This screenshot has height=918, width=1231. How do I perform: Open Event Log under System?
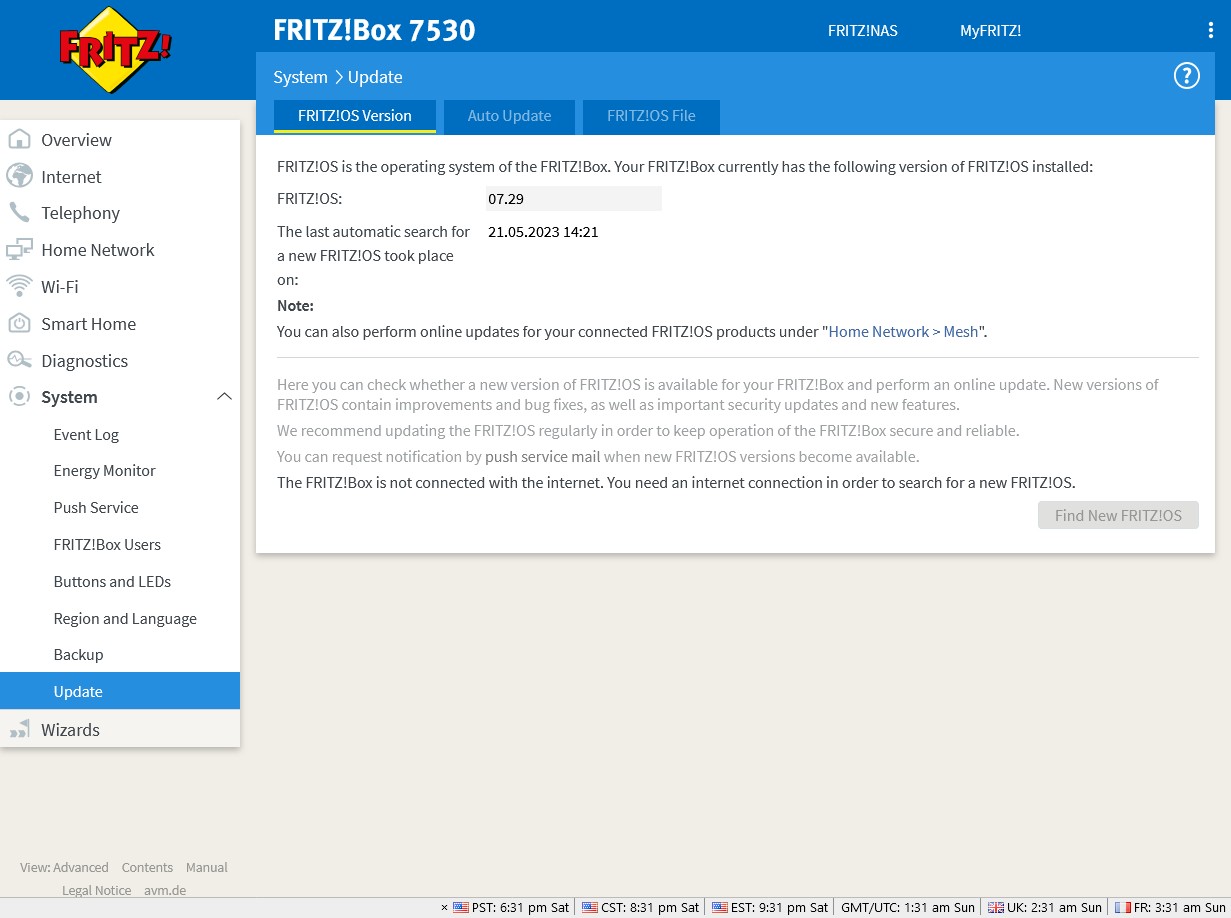(86, 435)
